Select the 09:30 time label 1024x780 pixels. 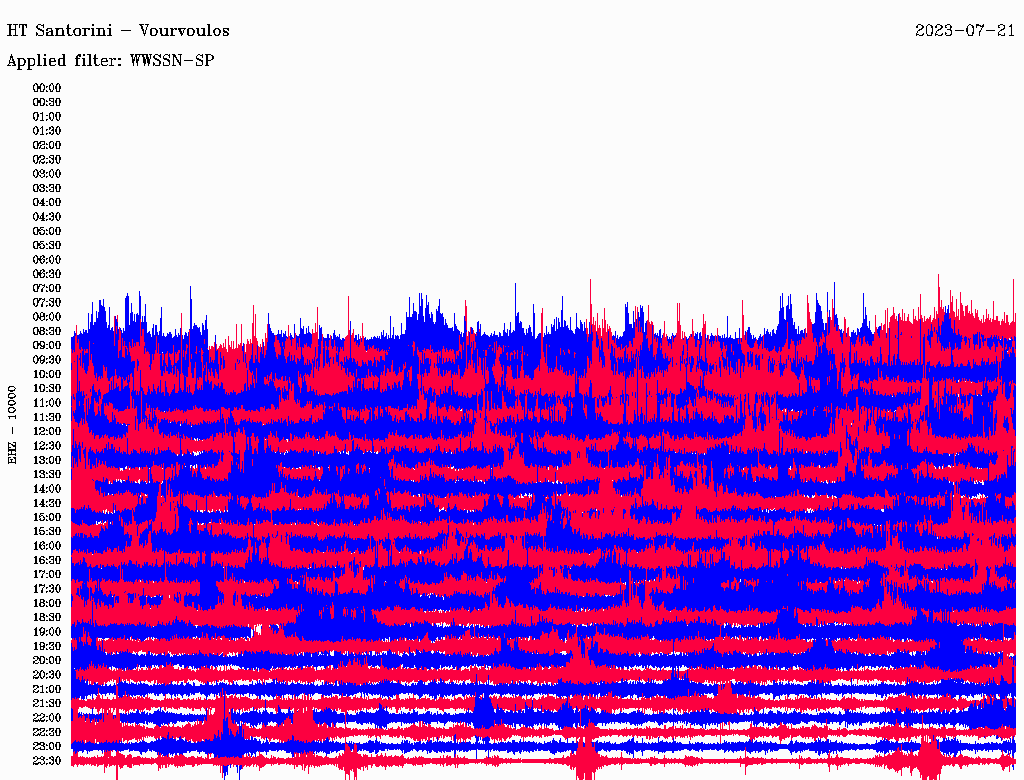[47, 360]
